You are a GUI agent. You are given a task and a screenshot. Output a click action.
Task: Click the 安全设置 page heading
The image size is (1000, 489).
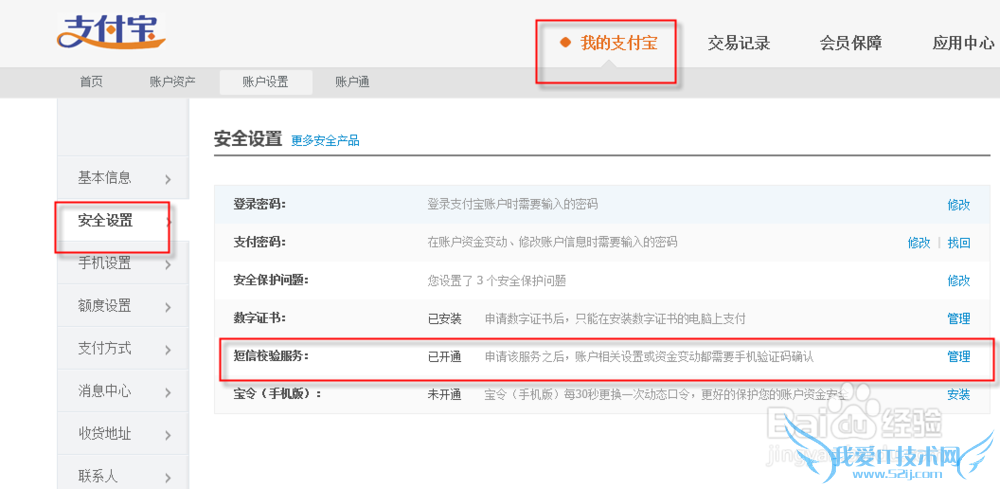click(x=248, y=139)
